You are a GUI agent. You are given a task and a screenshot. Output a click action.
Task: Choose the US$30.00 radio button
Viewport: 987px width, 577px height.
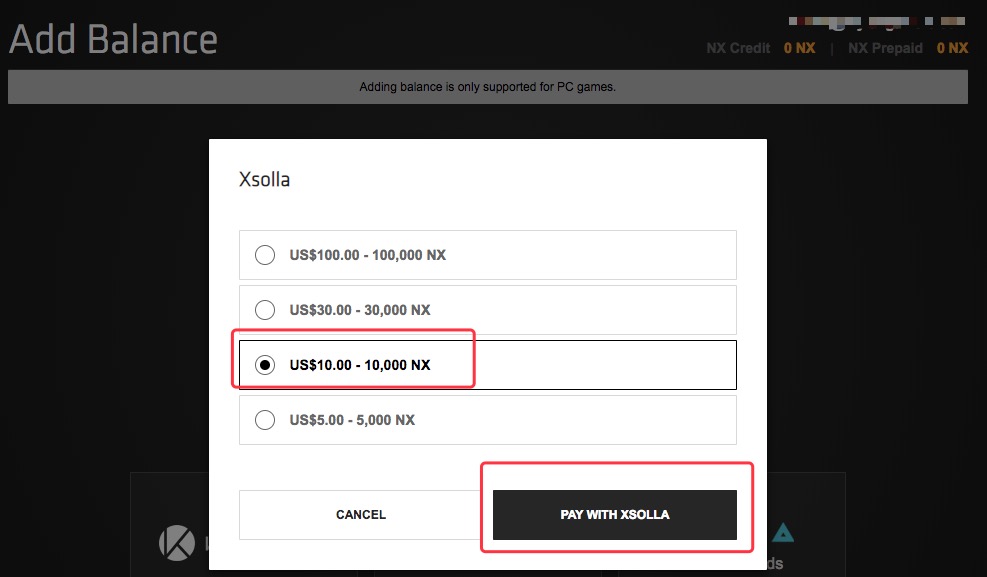pos(265,310)
